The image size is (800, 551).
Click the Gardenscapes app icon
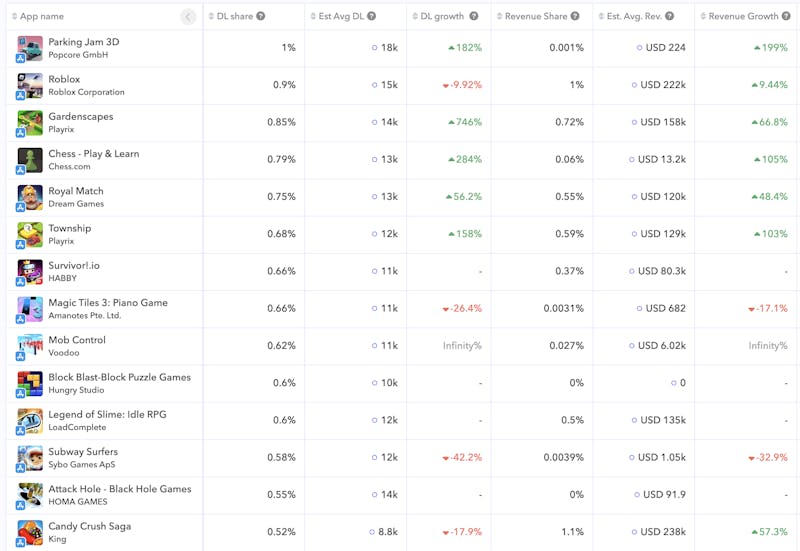click(x=30, y=122)
